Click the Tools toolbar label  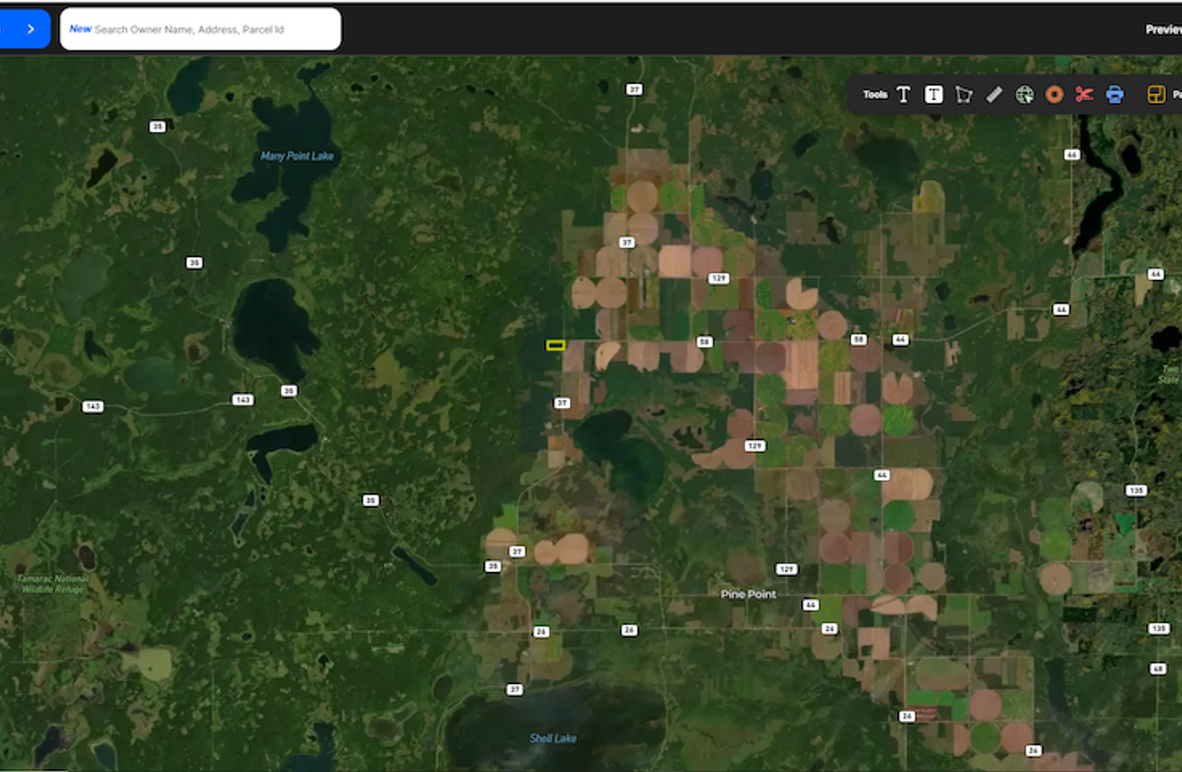(x=875, y=94)
